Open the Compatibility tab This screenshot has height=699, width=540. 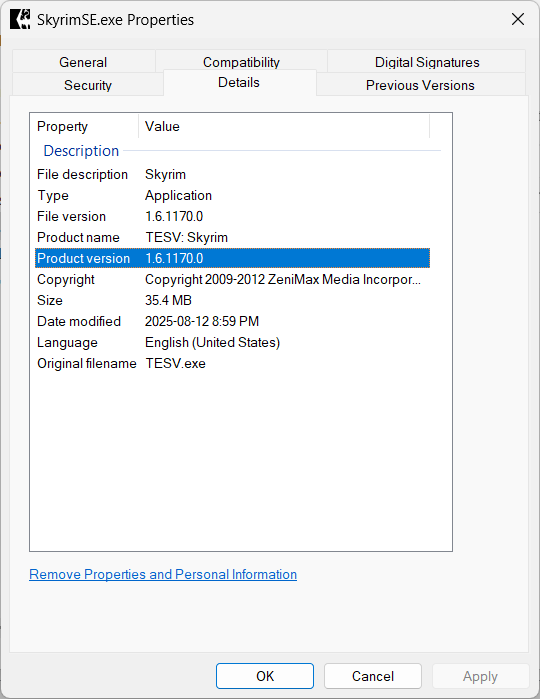pyautogui.click(x=241, y=62)
